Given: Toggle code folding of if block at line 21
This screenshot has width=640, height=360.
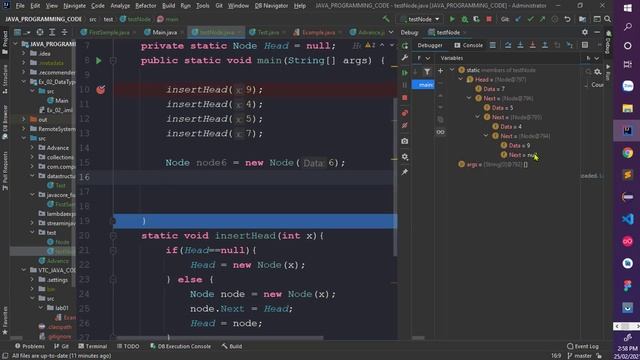Looking at the screenshot, I should pos(113,250).
